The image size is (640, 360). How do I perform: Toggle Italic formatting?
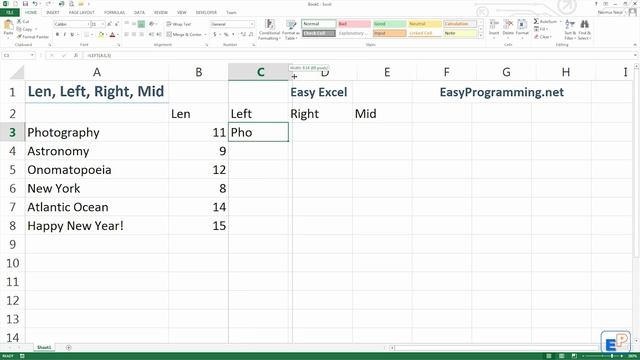[64, 35]
